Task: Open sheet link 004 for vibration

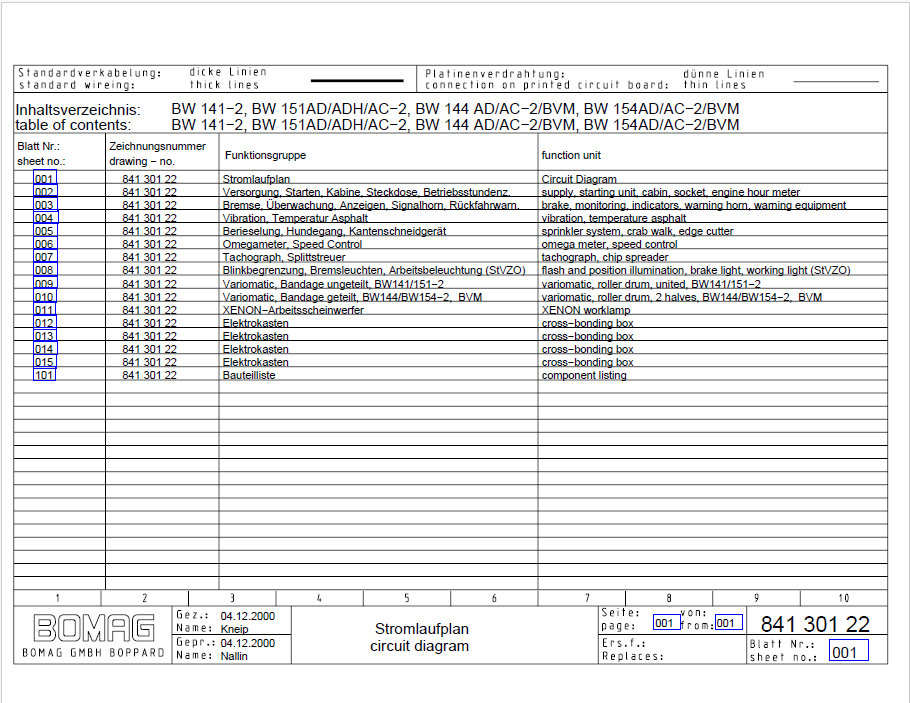Action: 45,218
